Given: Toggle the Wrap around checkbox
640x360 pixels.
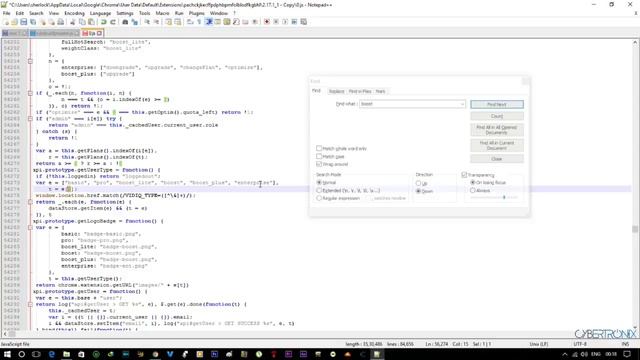Looking at the screenshot, I should coord(319,164).
